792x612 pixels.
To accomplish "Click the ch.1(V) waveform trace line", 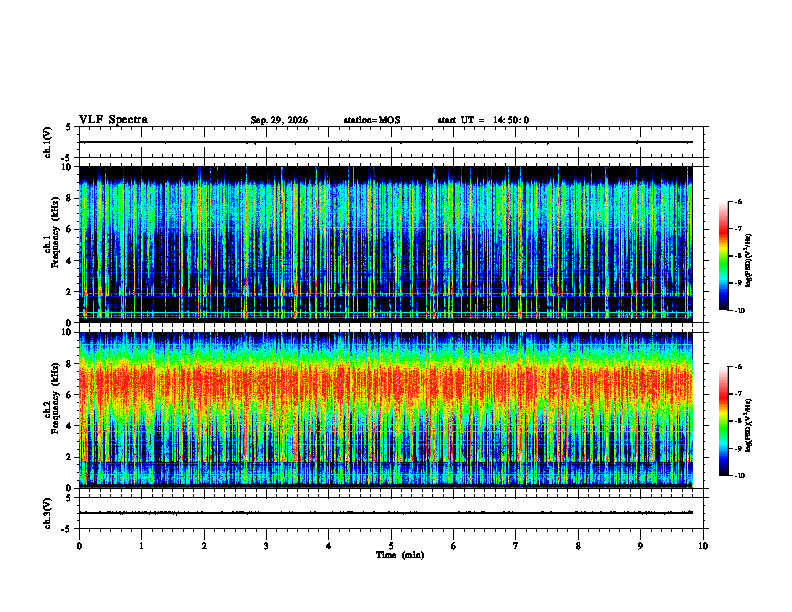I will [x=385, y=142].
